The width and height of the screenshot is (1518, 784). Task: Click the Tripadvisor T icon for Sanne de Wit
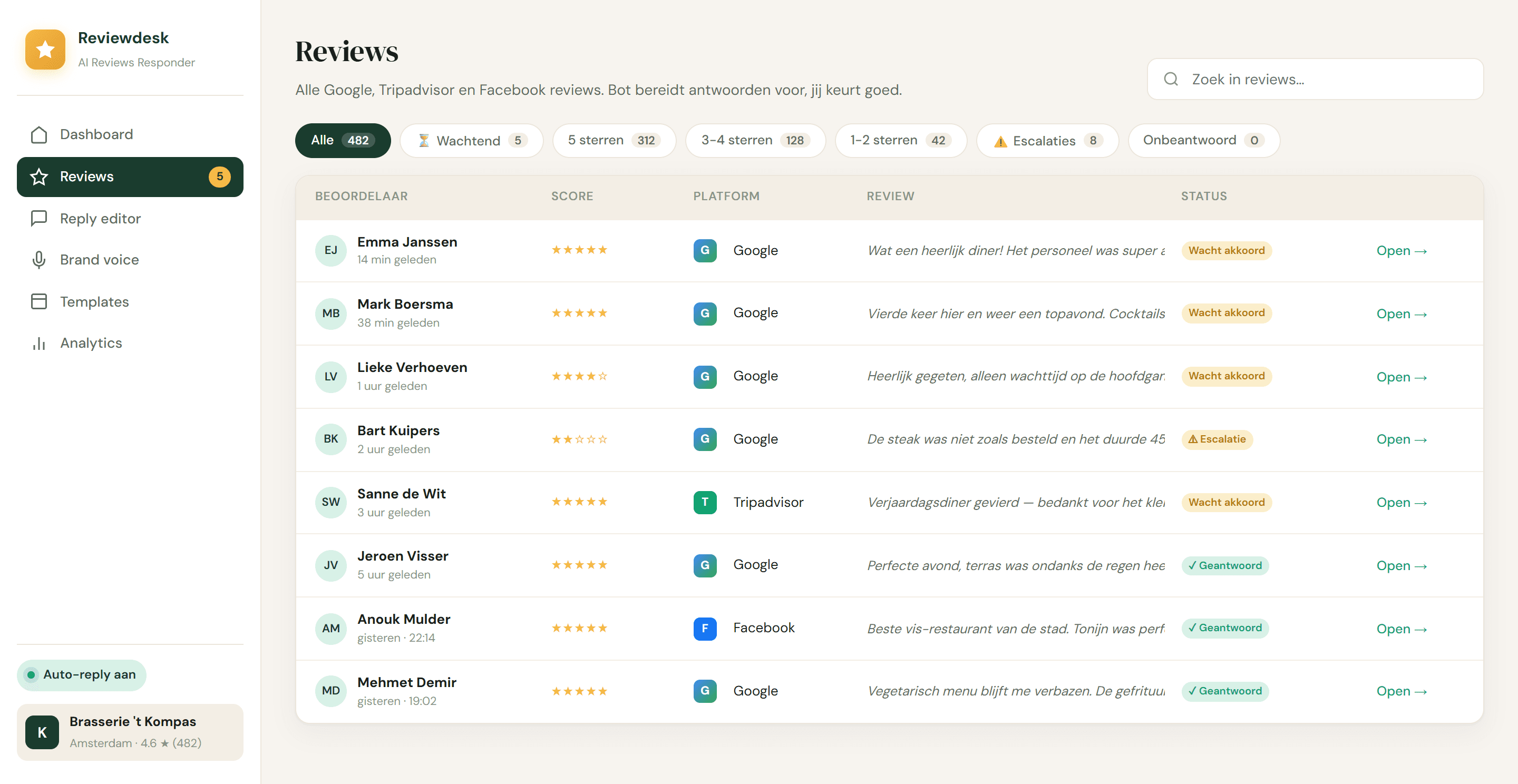tap(705, 503)
